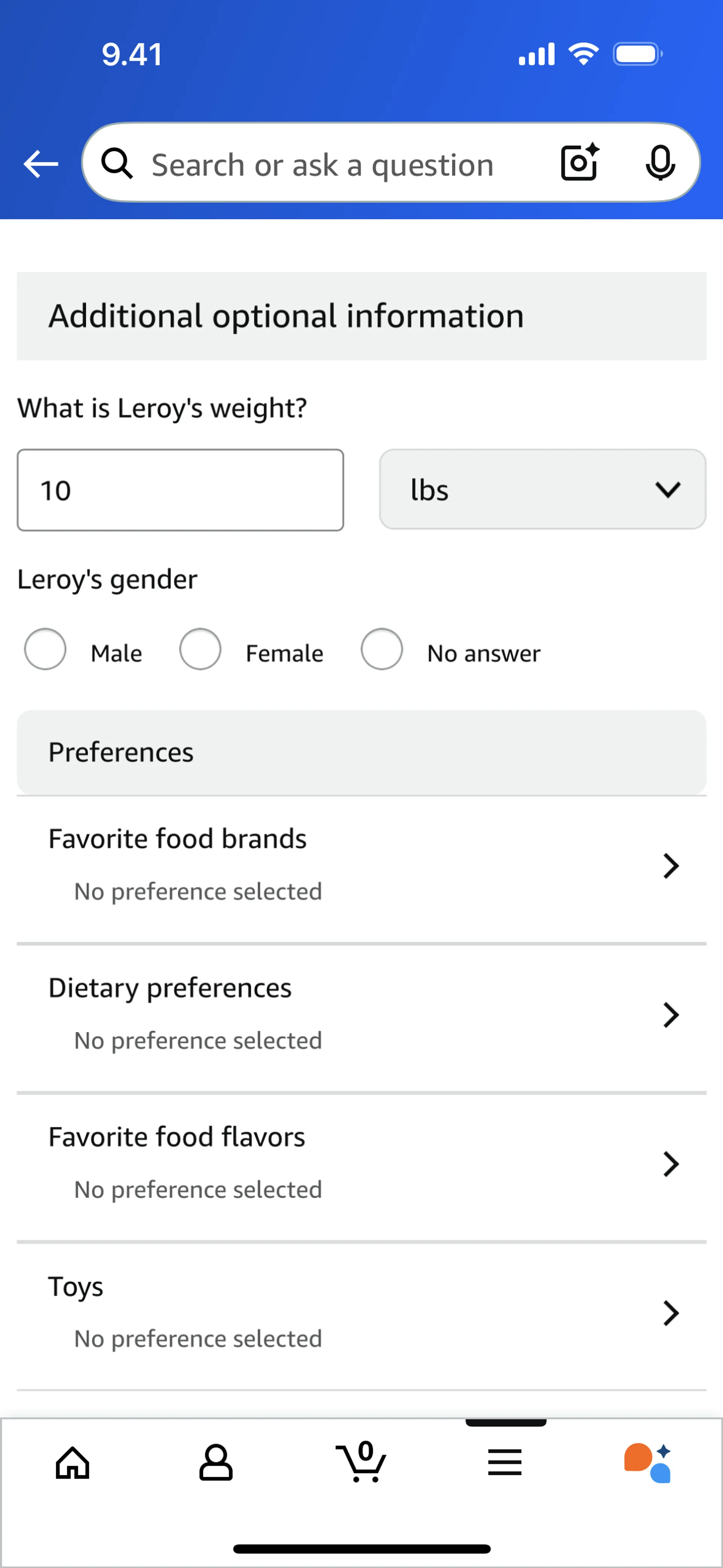Expand Dietary preferences row
This screenshot has width=723, height=1568.
pyautogui.click(x=361, y=1014)
